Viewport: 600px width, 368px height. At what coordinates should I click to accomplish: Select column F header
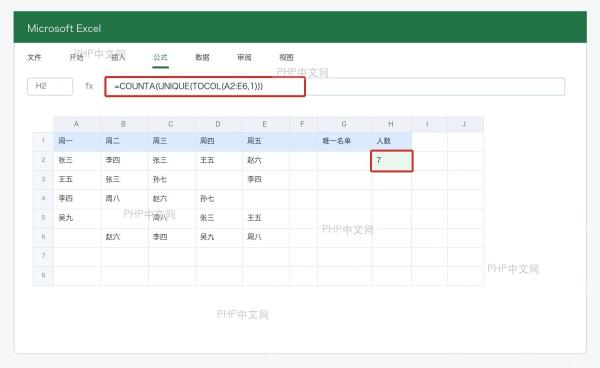(x=303, y=124)
